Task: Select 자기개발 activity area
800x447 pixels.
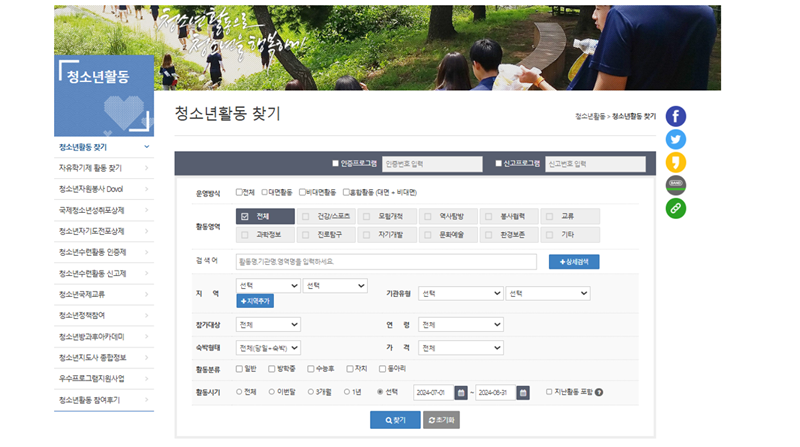Action: click(x=387, y=235)
